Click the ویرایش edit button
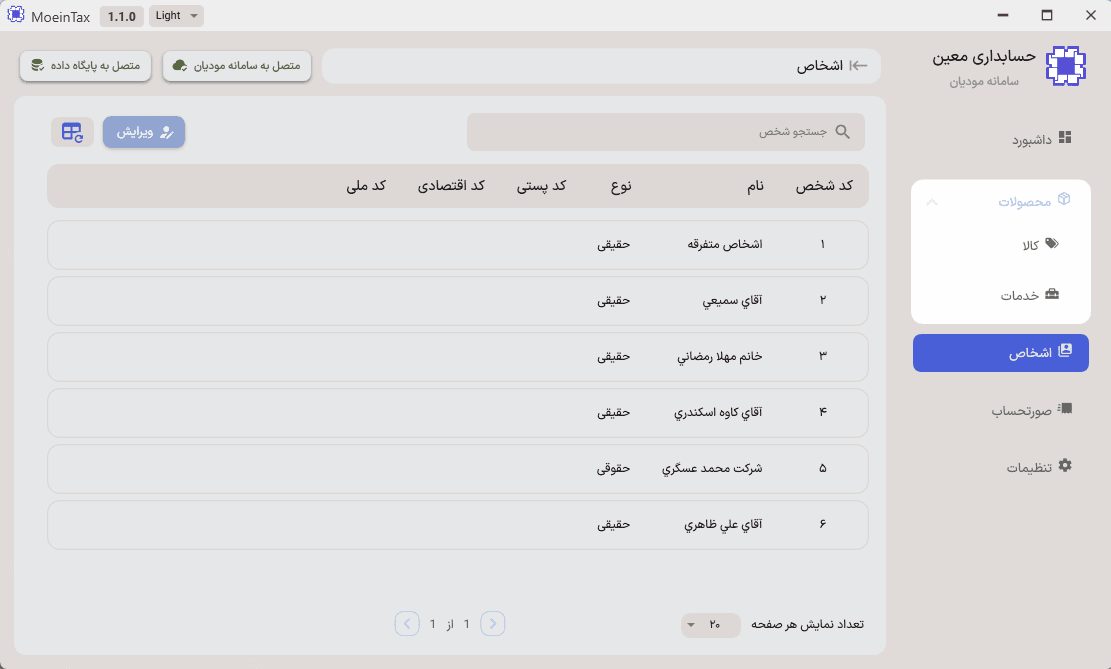 pyautogui.click(x=144, y=133)
